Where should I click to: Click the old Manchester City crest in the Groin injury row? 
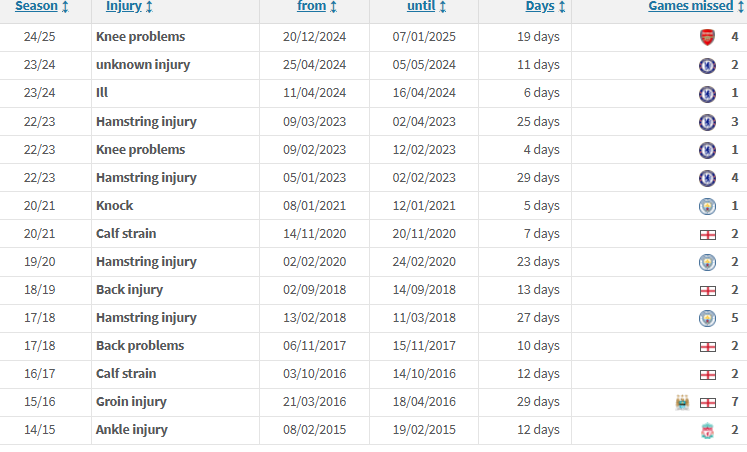(x=683, y=402)
